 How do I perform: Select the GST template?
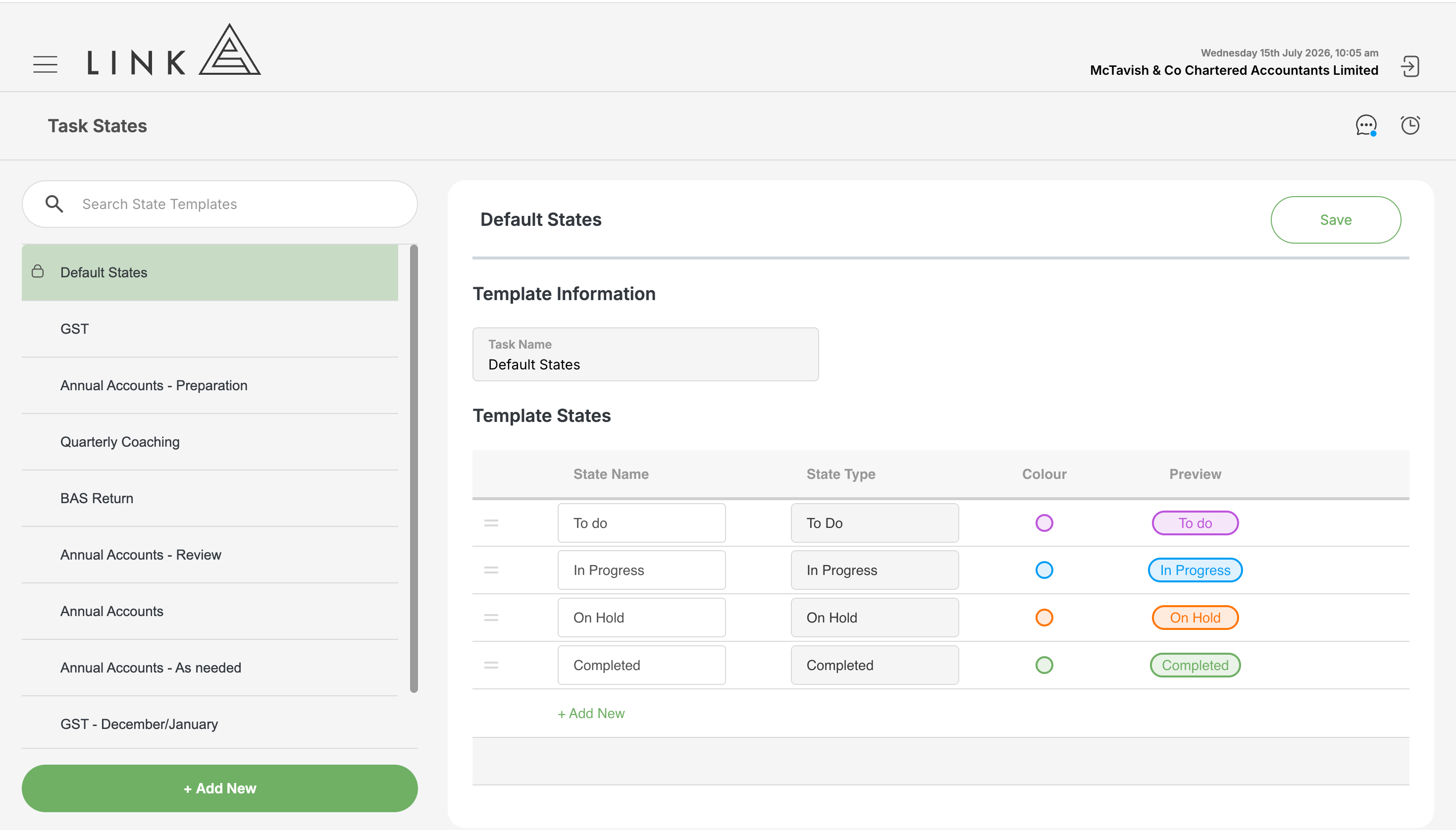[210, 329]
